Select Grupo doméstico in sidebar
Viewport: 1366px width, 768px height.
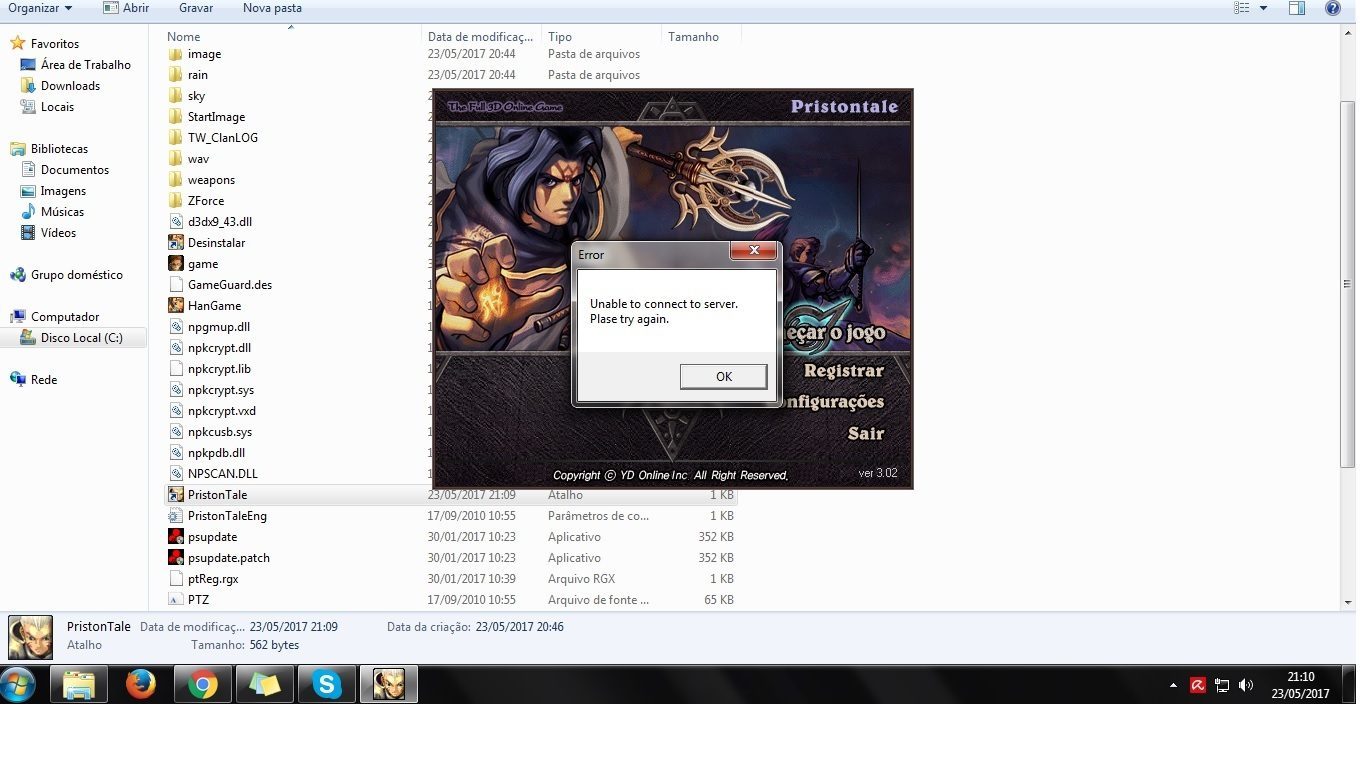tap(77, 275)
